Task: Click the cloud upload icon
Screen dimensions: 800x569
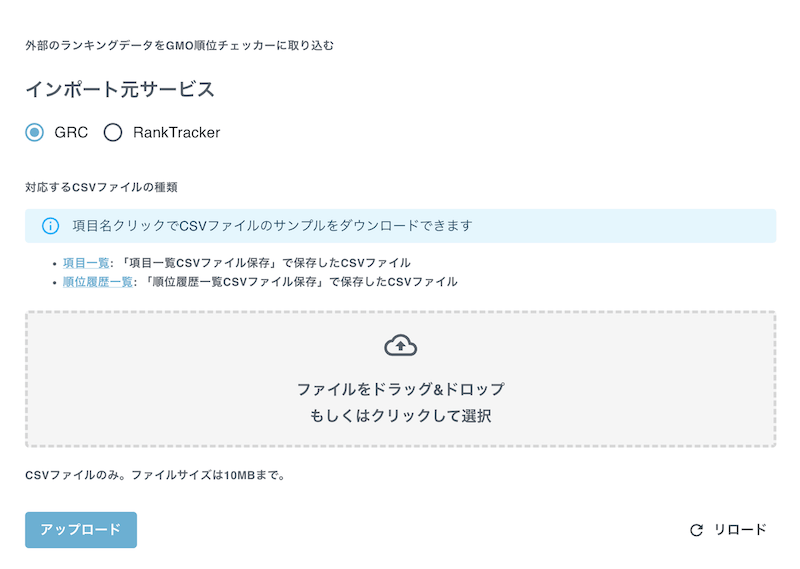Action: click(401, 346)
